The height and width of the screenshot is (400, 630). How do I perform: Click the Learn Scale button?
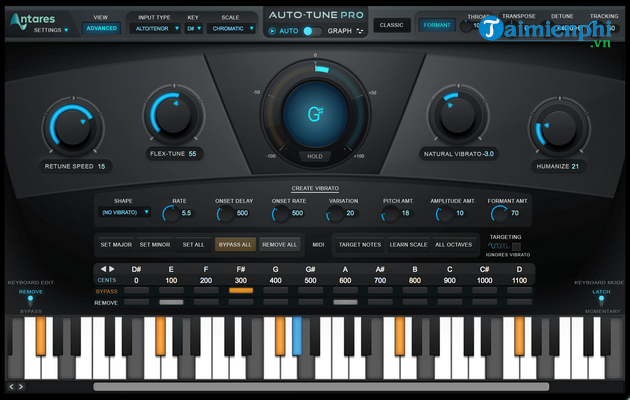(408, 245)
